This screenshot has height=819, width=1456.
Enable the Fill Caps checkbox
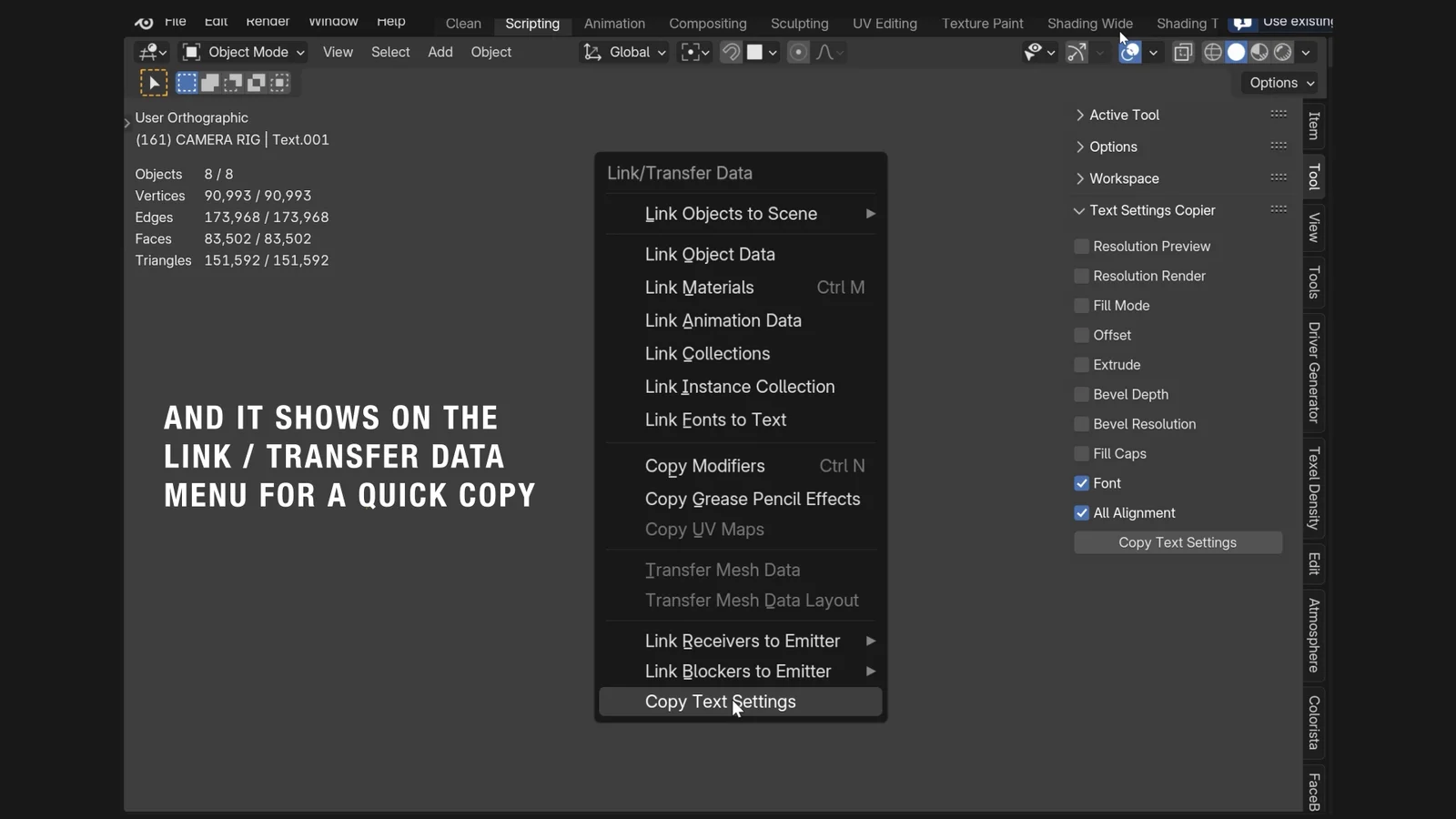tap(1081, 453)
